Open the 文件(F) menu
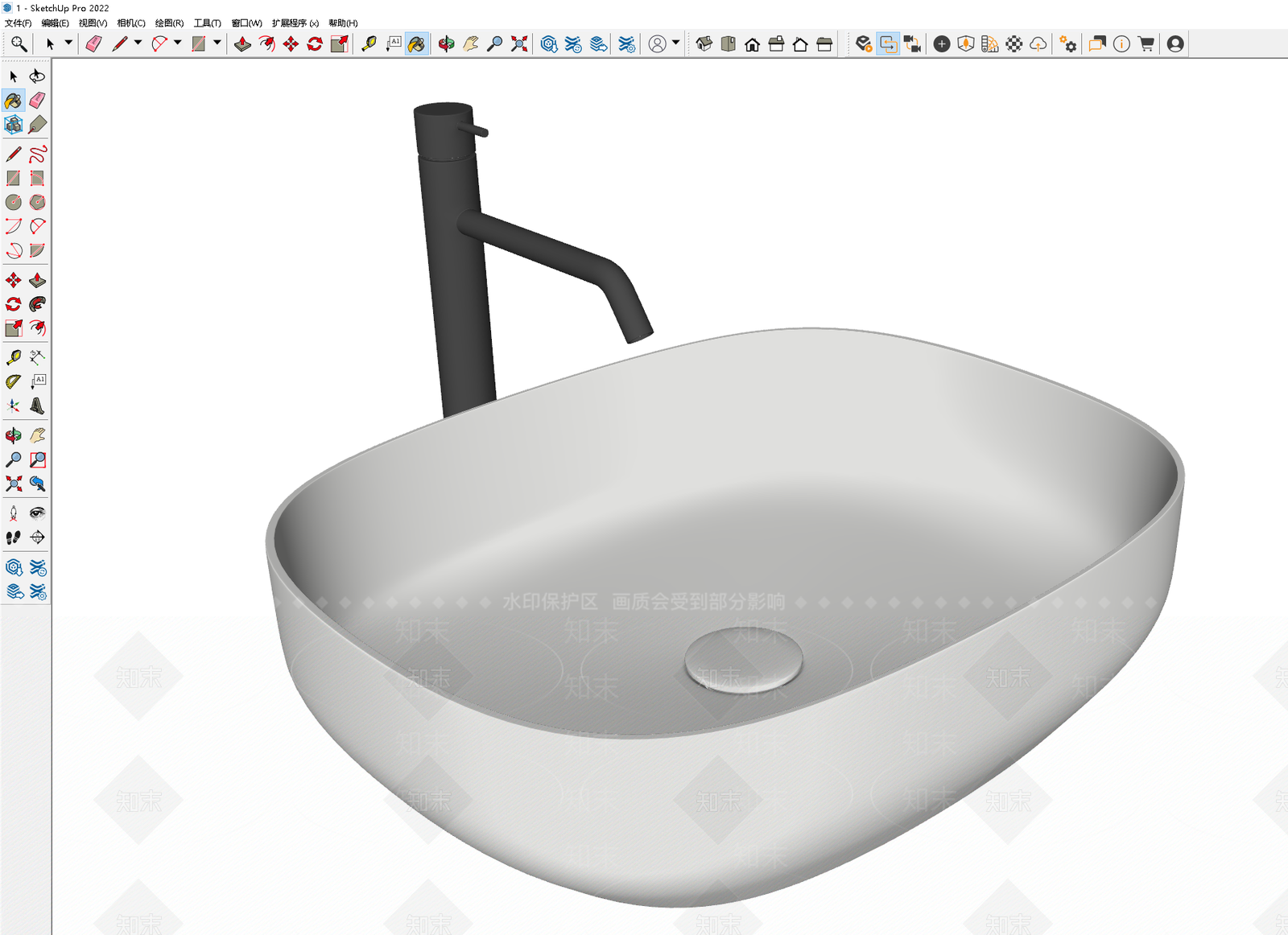1288x935 pixels. [x=18, y=23]
